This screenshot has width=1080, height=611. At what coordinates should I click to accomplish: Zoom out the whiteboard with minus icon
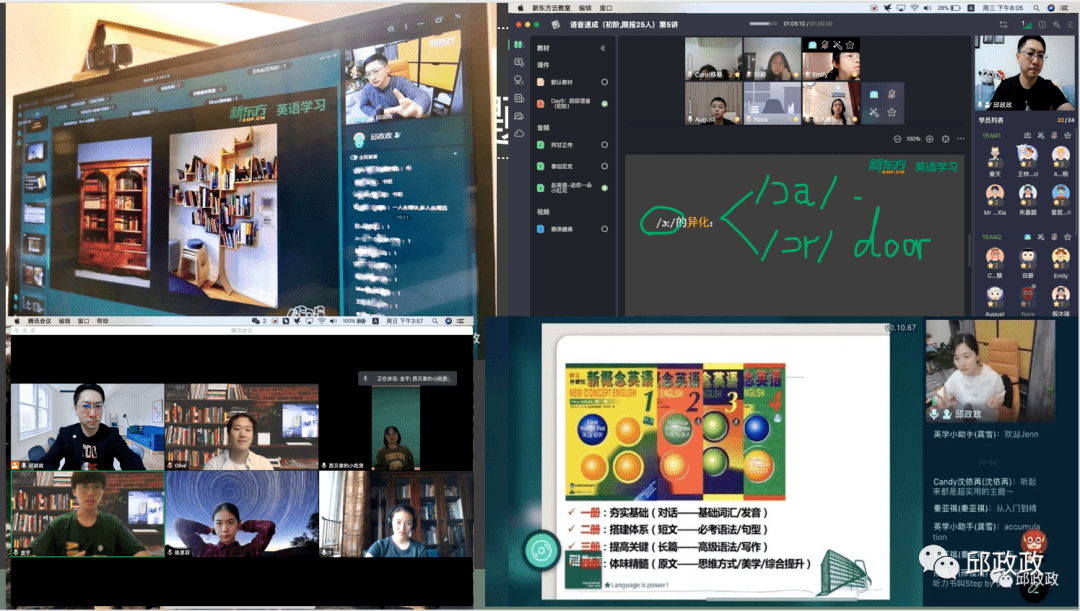tap(897, 139)
